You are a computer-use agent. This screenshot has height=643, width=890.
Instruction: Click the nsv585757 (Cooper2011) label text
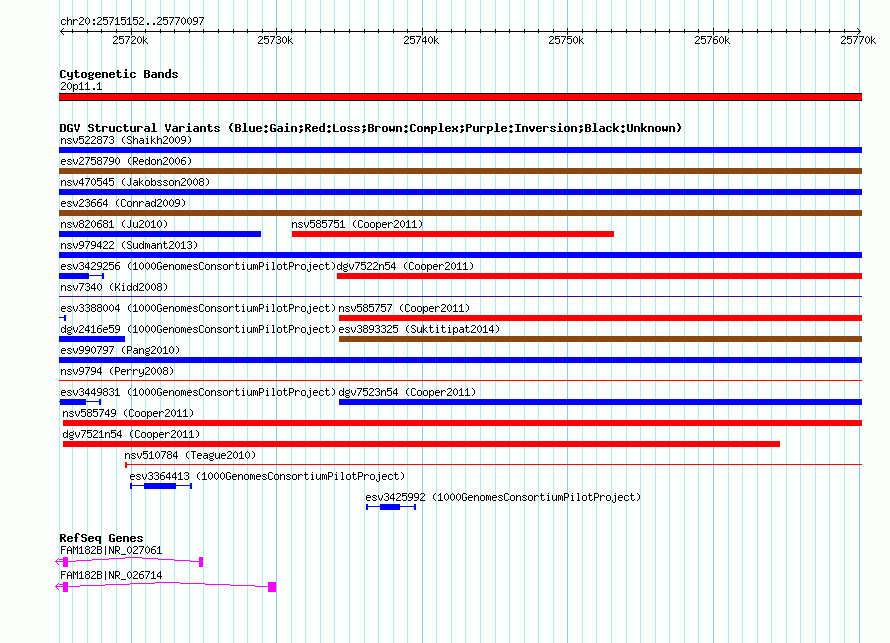(404, 308)
